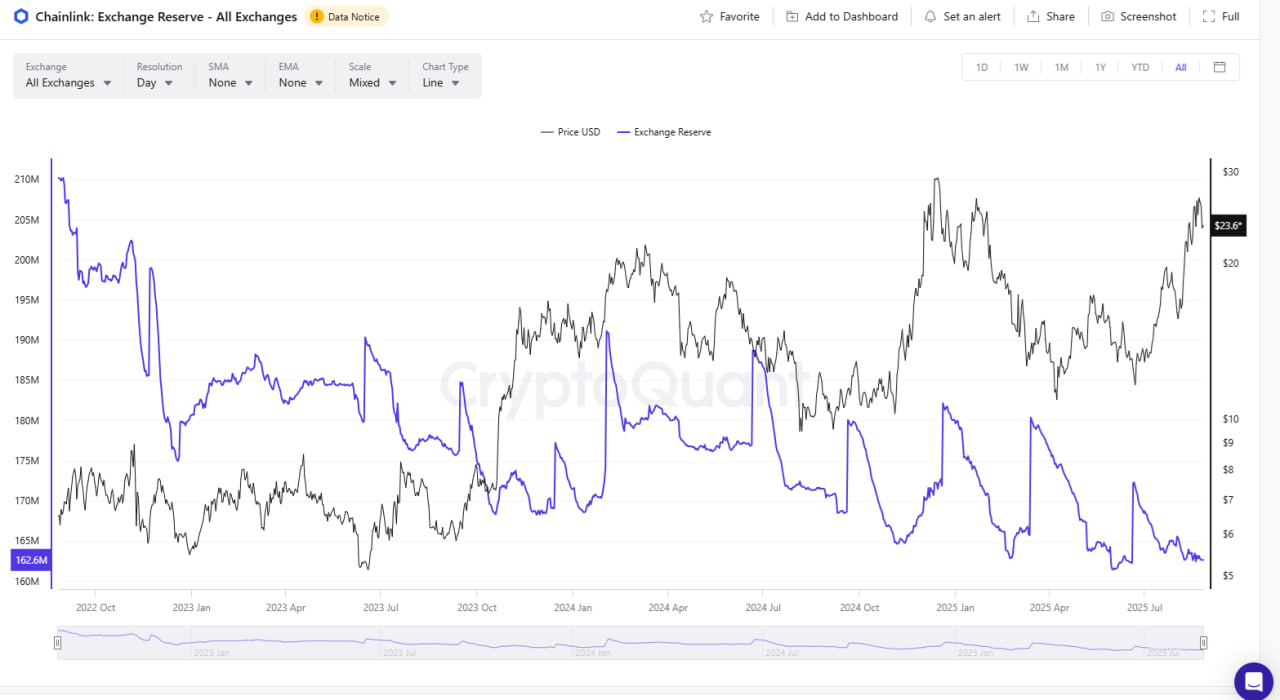1280x700 pixels.
Task: Toggle the Price USD series visibility
Action: tap(570, 131)
